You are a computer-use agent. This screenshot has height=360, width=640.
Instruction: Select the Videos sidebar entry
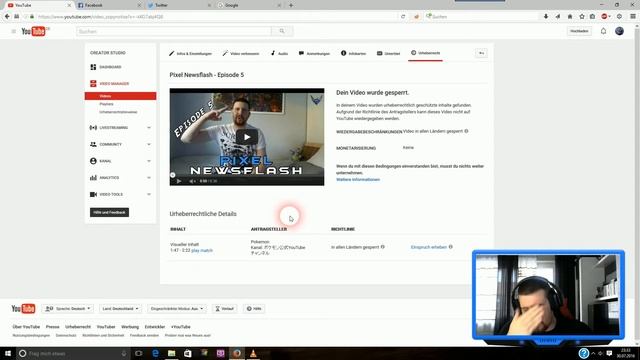point(120,96)
